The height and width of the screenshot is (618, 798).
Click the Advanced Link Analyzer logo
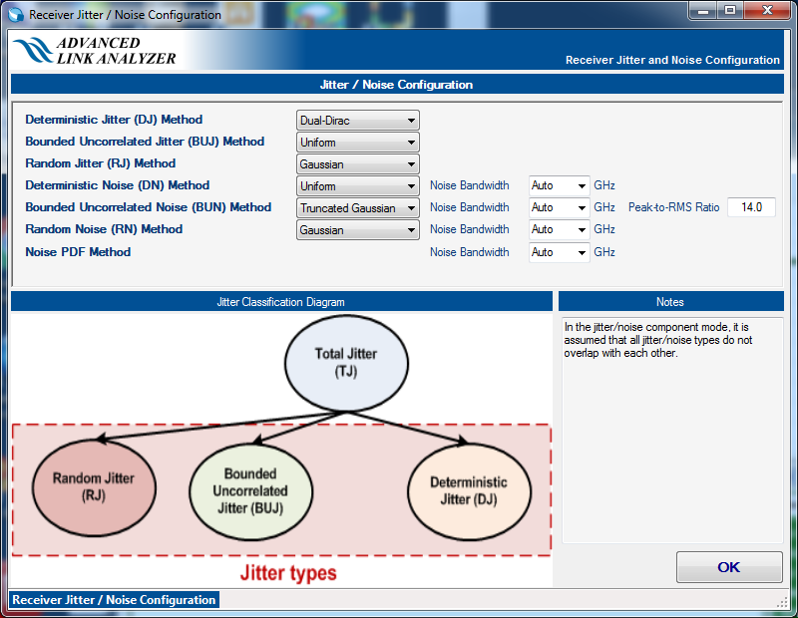click(x=95, y=50)
